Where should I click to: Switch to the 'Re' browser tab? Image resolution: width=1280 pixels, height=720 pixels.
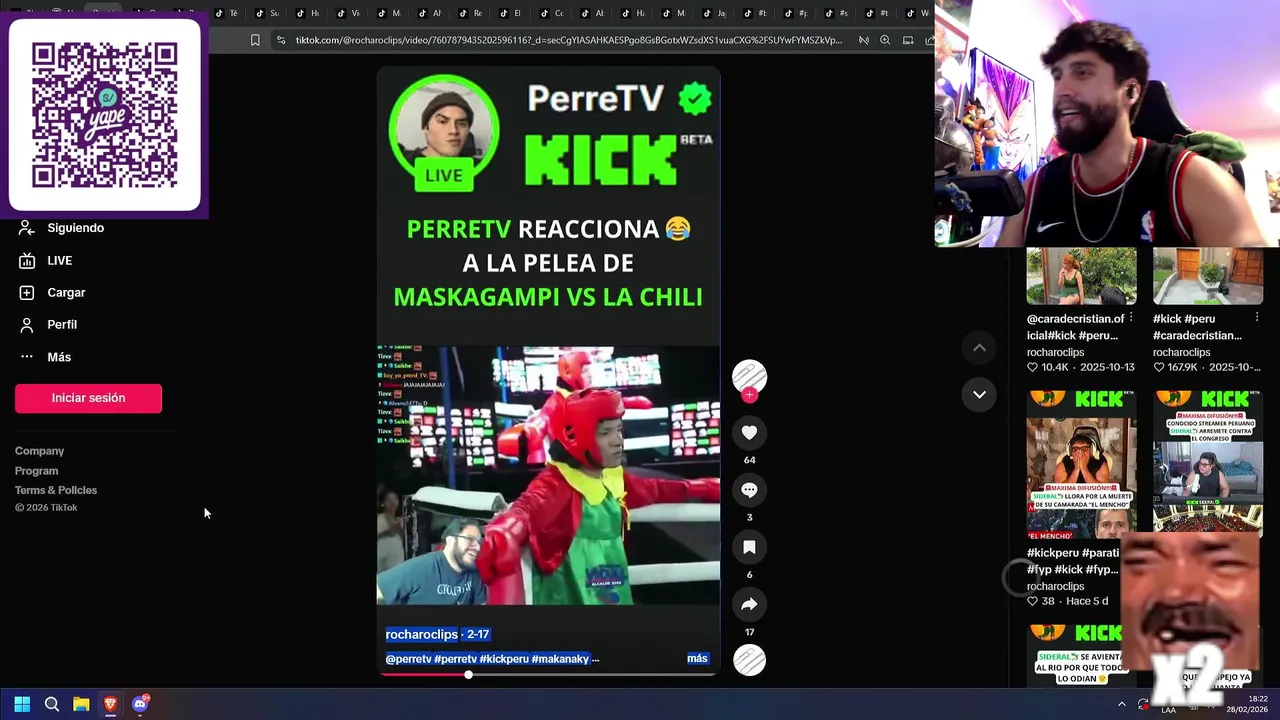[470, 13]
